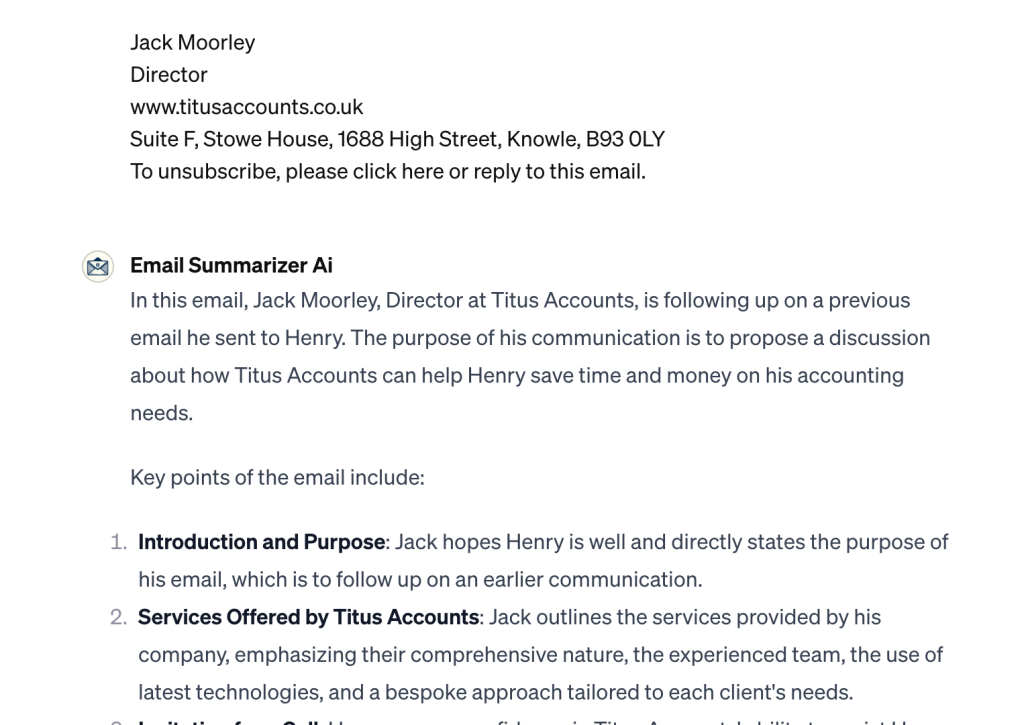
Task: Click the 1688 High Street text
Action: pyautogui.click(x=419, y=139)
